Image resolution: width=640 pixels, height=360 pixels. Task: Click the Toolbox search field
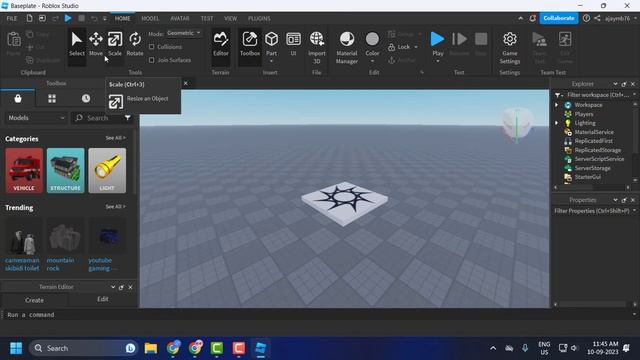[x=98, y=118]
